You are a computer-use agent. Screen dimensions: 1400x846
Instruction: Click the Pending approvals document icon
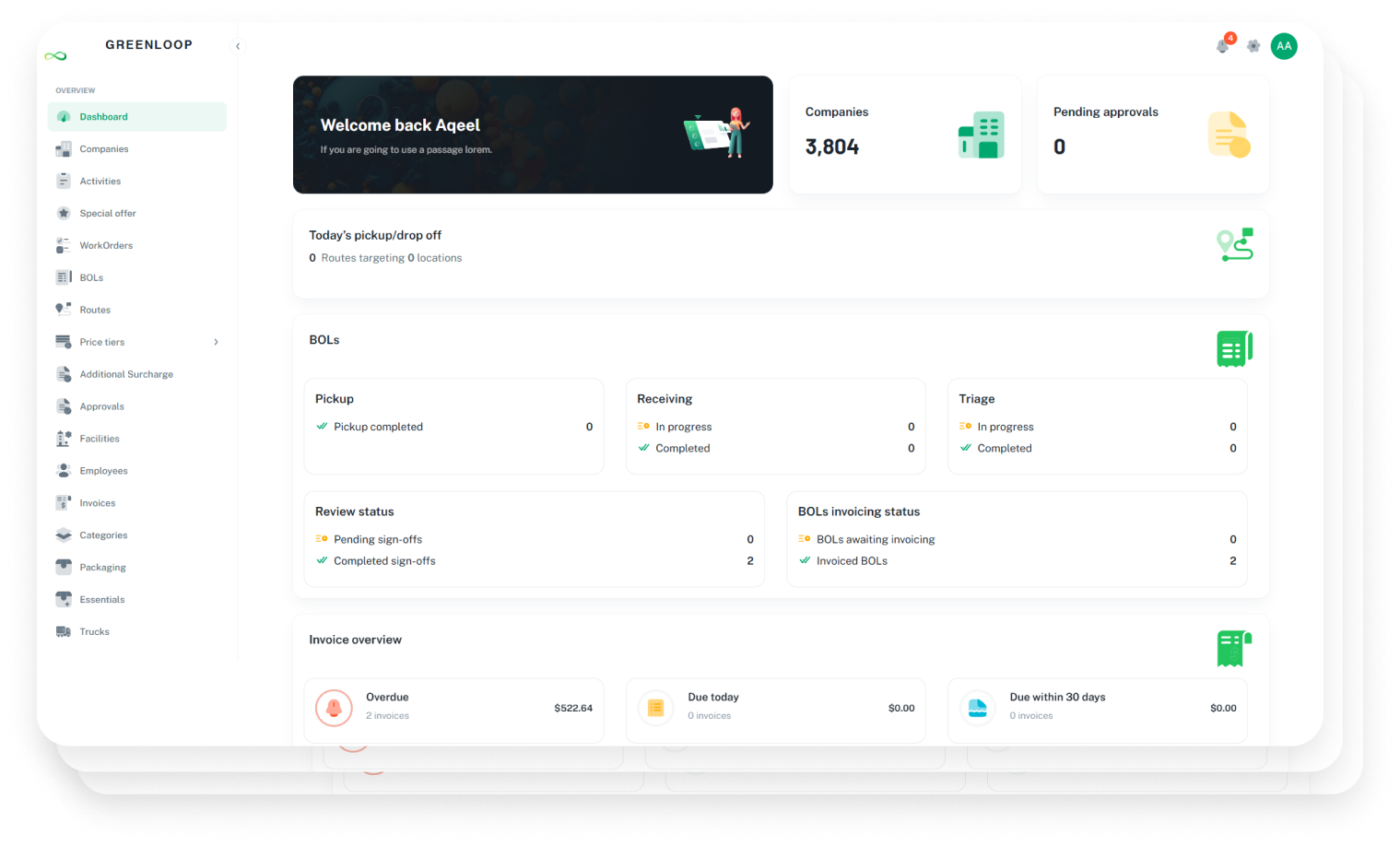point(1229,135)
